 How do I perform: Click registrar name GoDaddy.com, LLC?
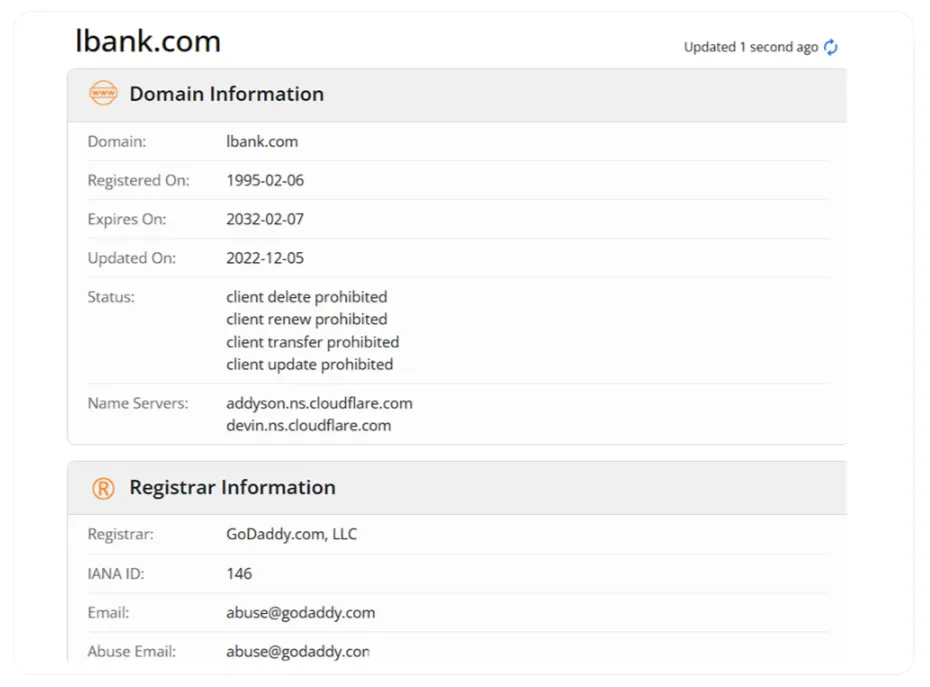(291, 534)
